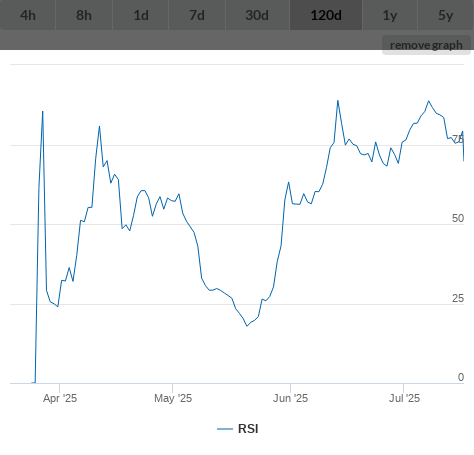This screenshot has width=474, height=455.
Task: Toggle the RSI series legend label
Action: [x=248, y=429]
